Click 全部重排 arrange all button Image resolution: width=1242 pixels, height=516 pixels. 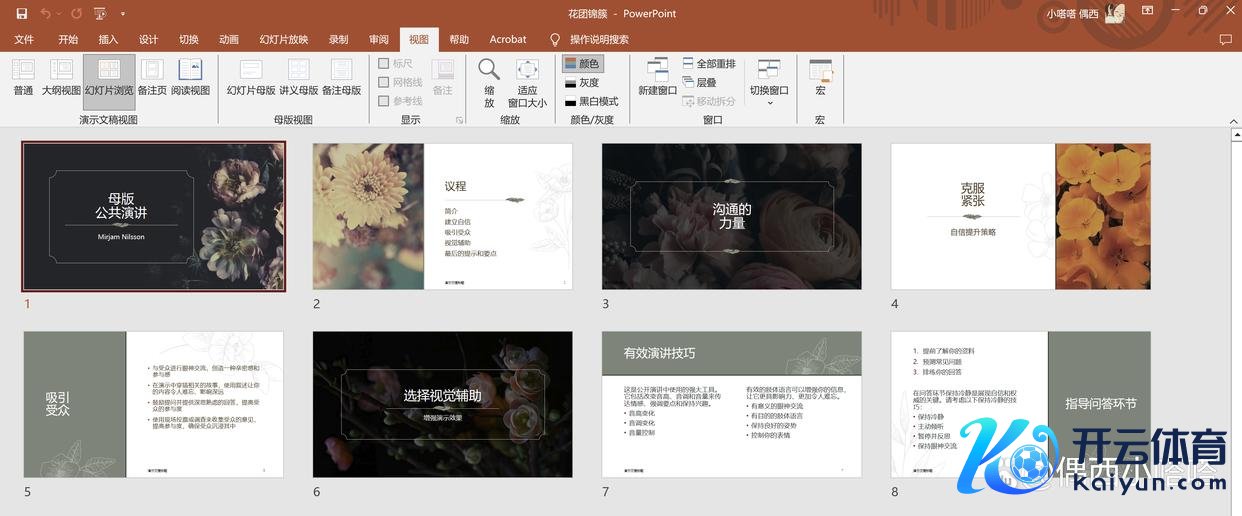(x=708, y=64)
